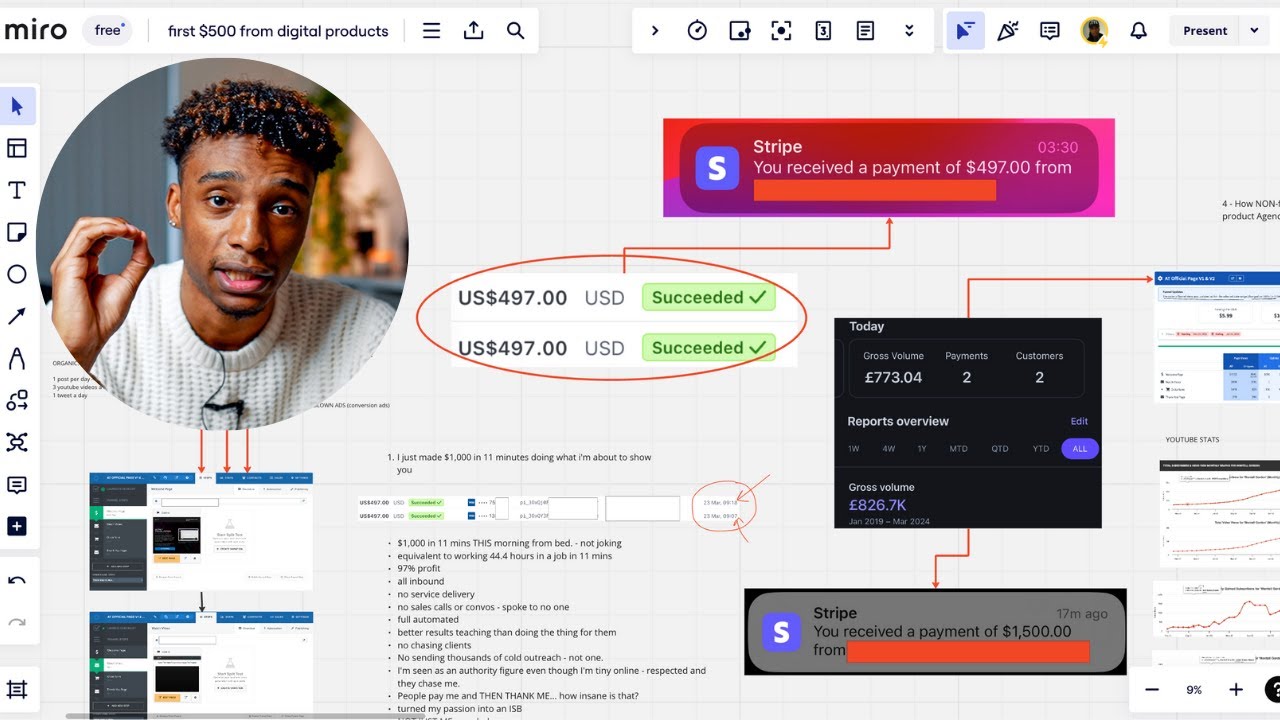Start the timer tool
The height and width of the screenshot is (720, 1280).
697,31
